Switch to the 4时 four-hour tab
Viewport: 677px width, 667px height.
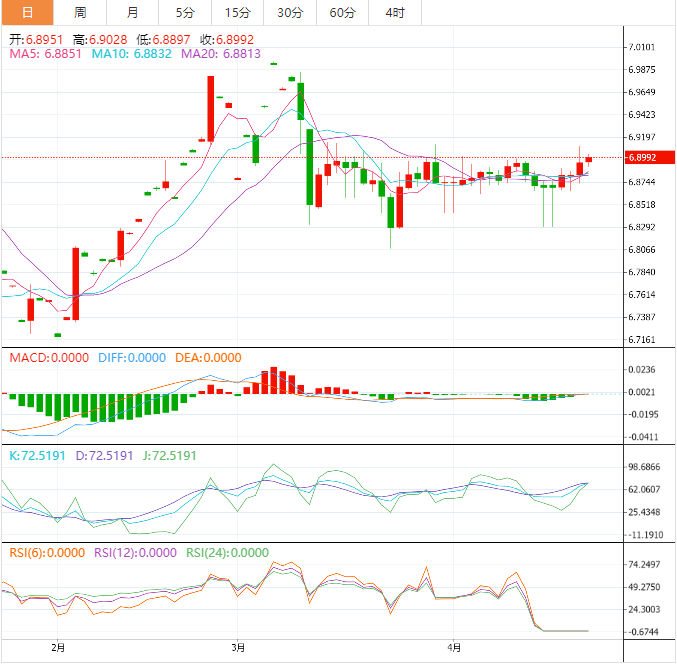tap(395, 13)
